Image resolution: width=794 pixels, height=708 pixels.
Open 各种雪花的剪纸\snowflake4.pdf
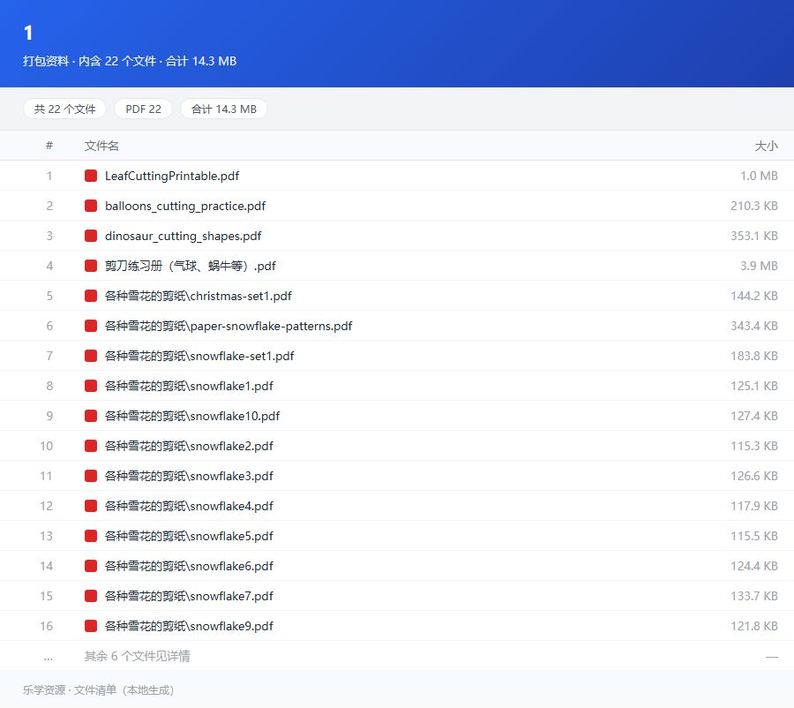click(189, 506)
